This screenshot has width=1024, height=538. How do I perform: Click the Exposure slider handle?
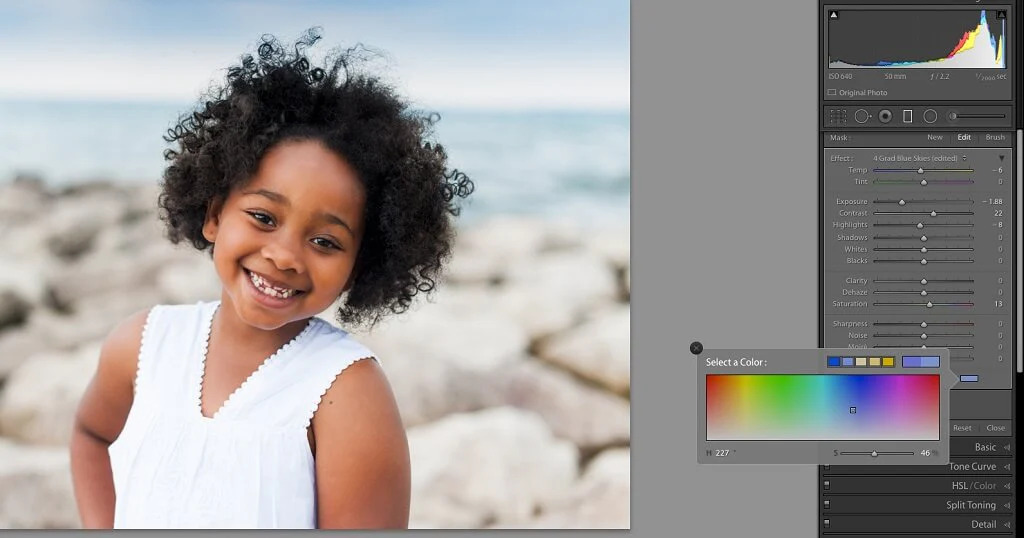click(902, 202)
